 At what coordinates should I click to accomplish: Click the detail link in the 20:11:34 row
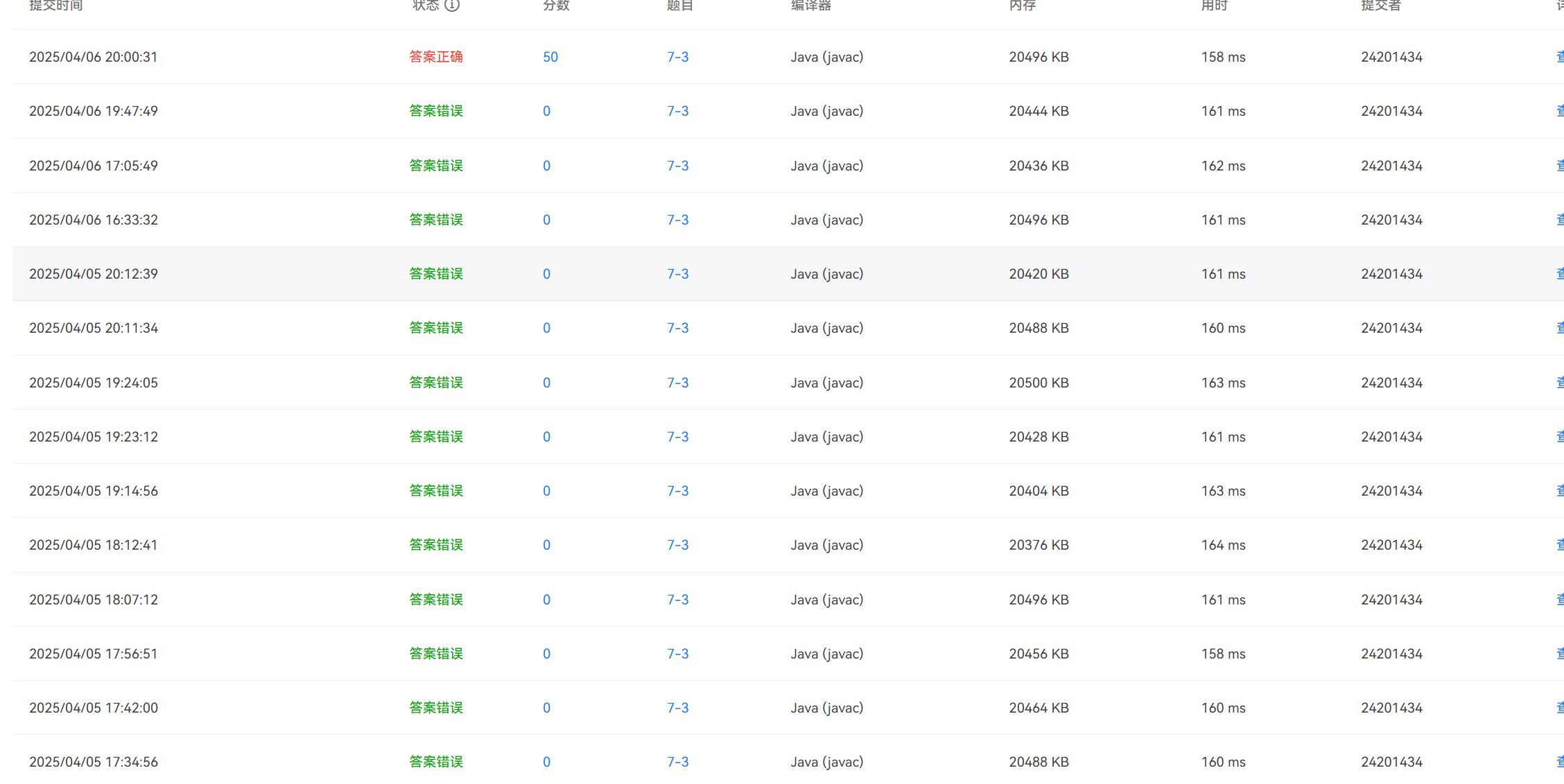point(1559,328)
